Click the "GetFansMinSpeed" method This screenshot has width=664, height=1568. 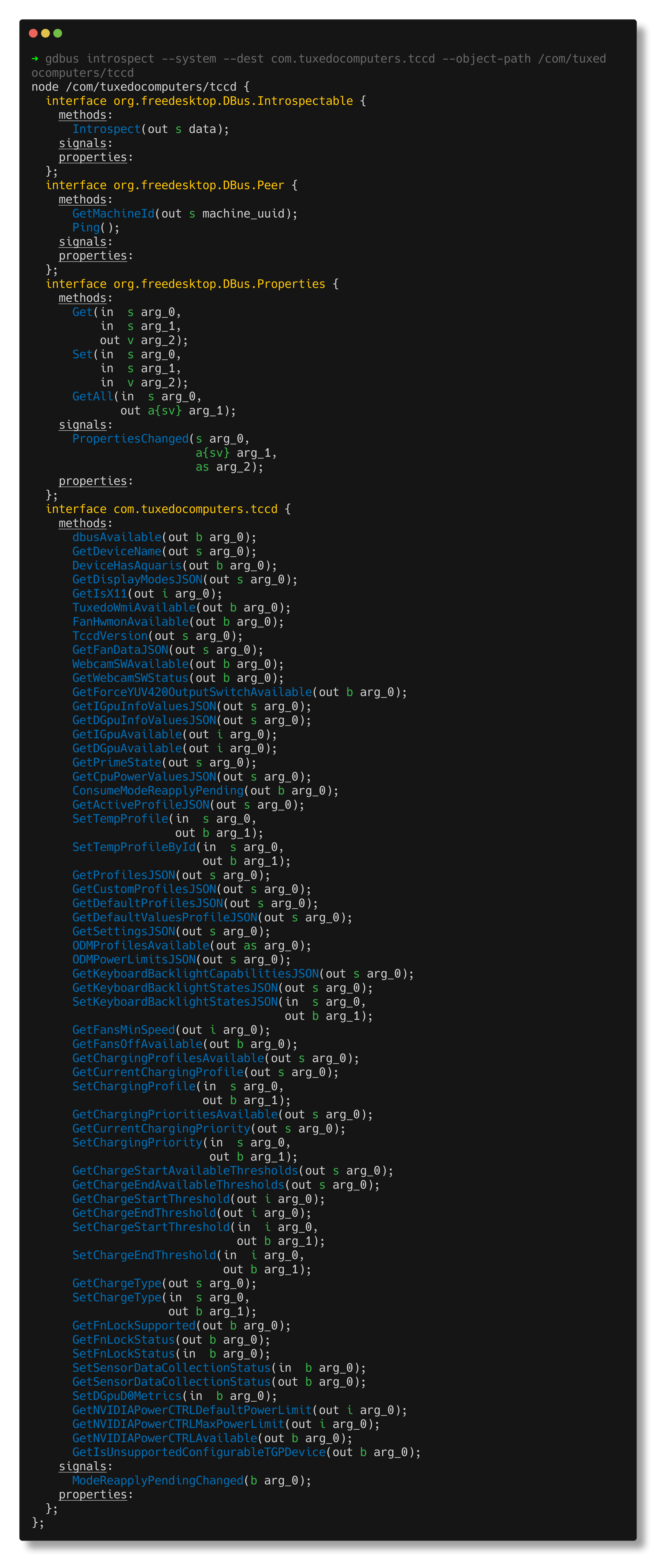124,1030
